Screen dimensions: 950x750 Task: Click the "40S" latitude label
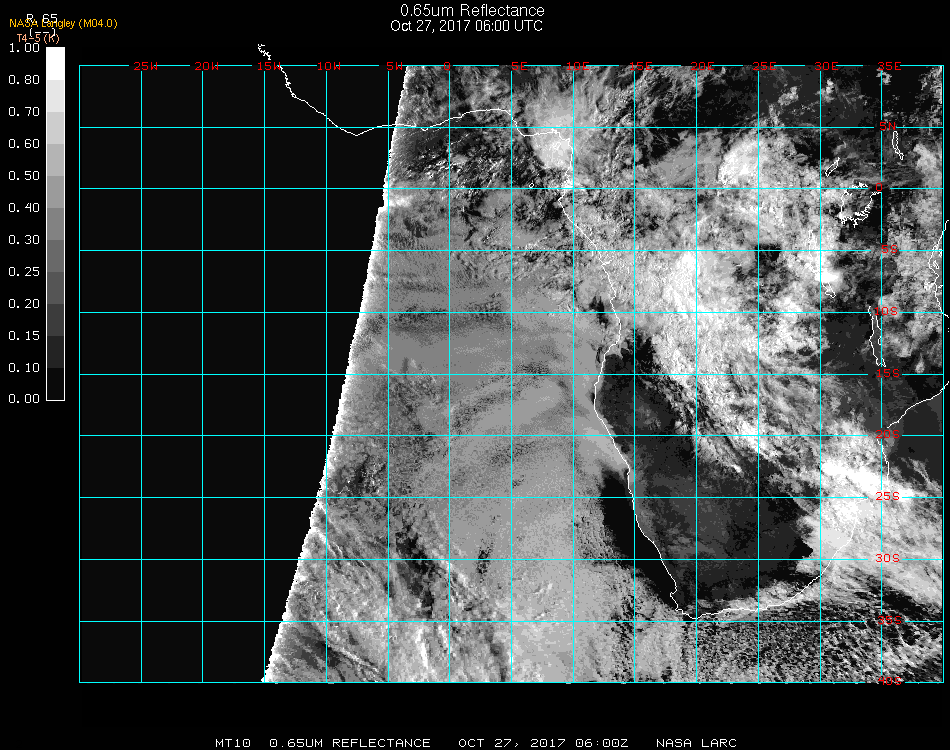889,682
